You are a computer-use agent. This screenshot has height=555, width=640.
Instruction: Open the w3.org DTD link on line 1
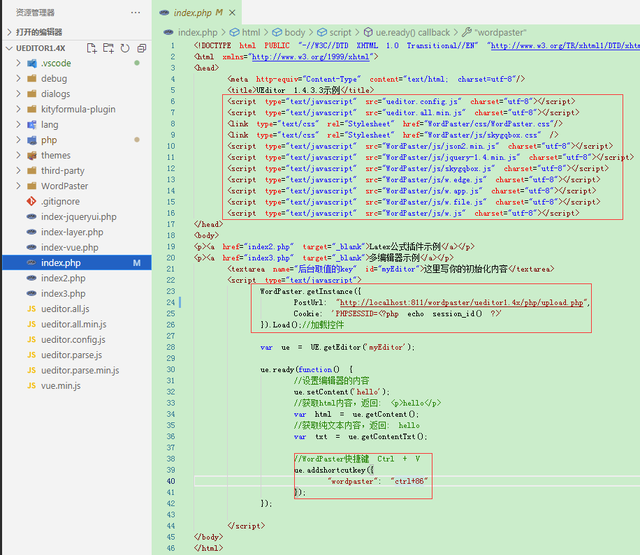pos(560,45)
